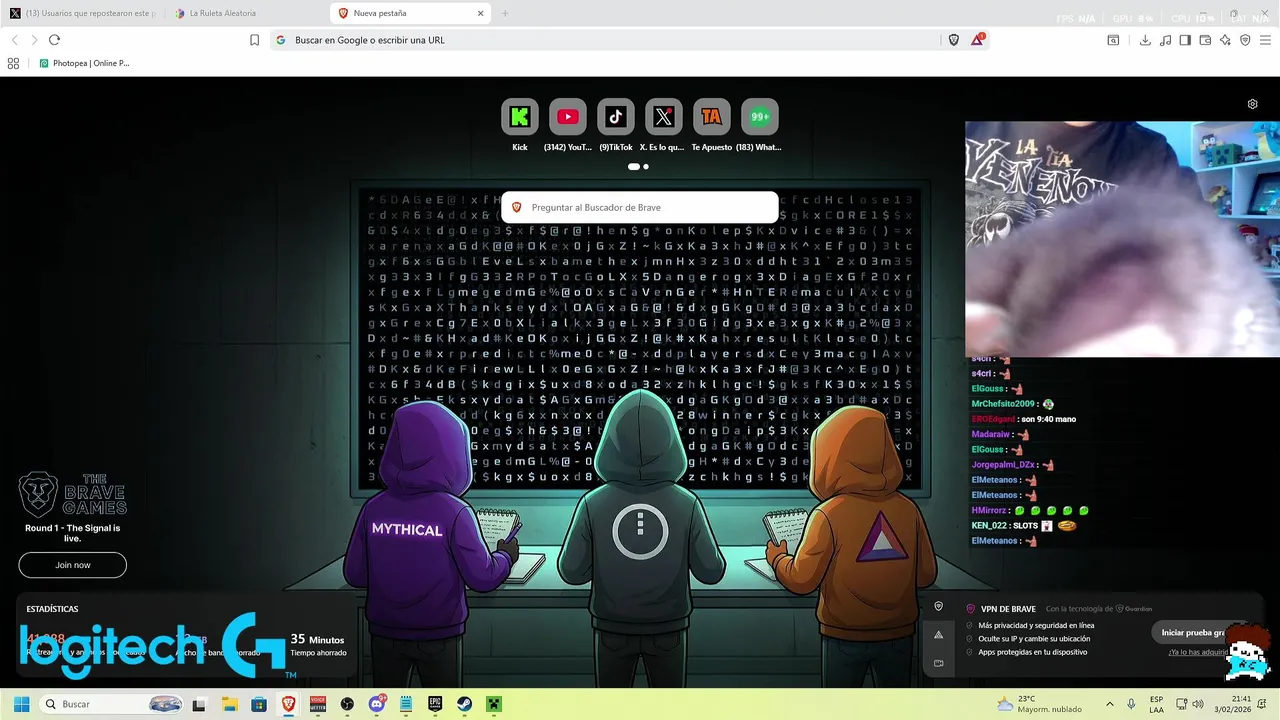Open Discord from taskbar
This screenshot has height=720, width=1280.
[377, 704]
